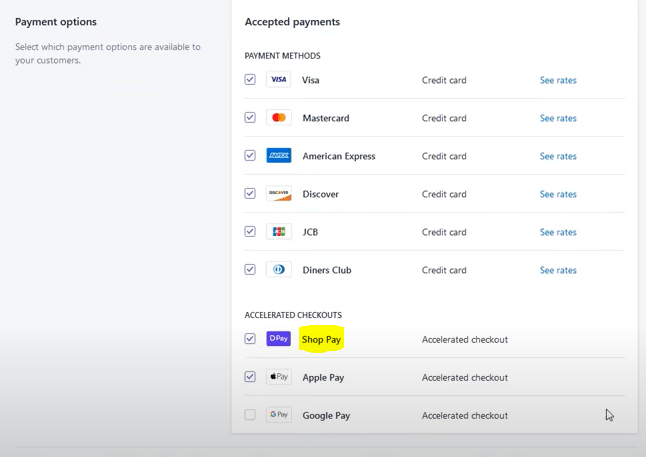Click the ACCELERATED CHECKOUTS section label
The height and width of the screenshot is (457, 646).
pos(293,315)
